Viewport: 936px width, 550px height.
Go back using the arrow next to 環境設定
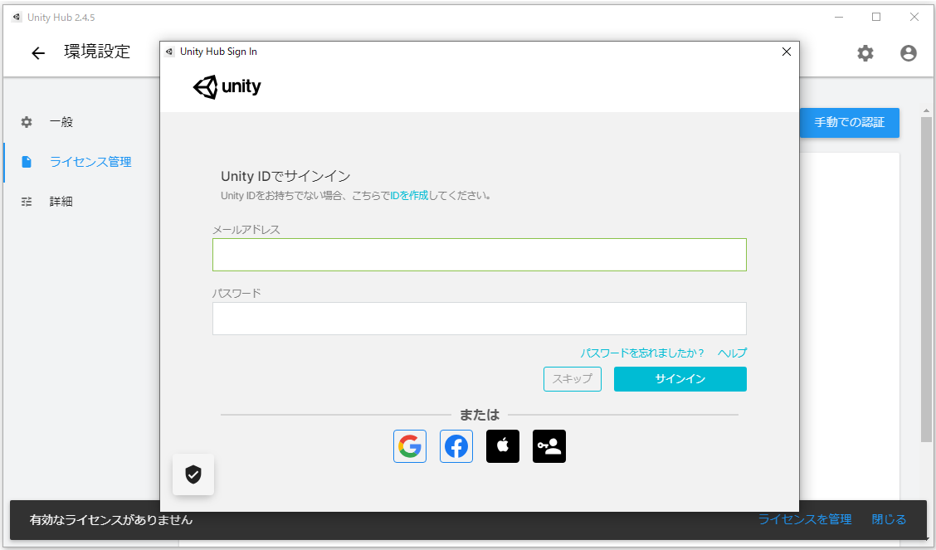[x=38, y=53]
